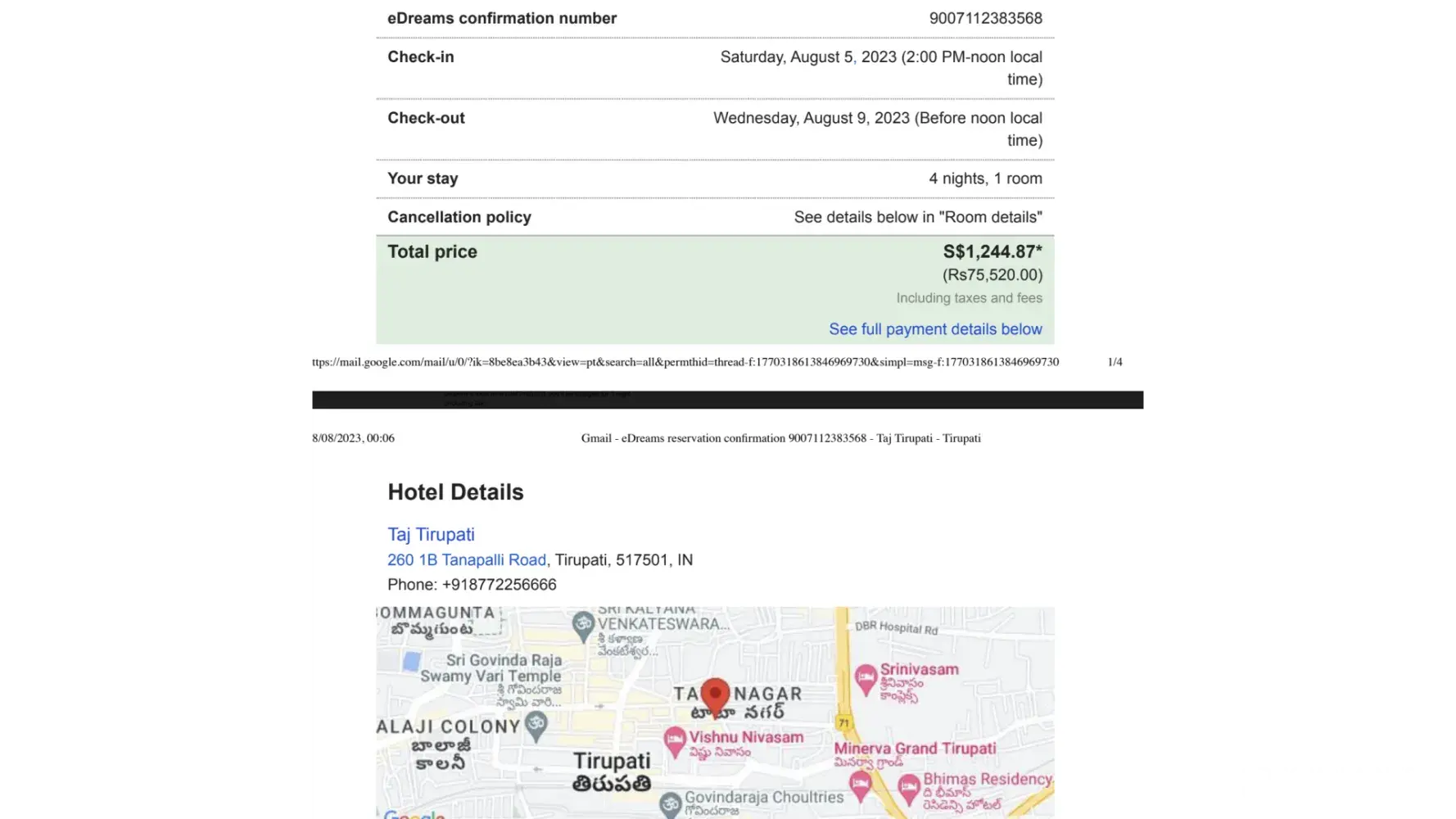Click the Sri Kalyana Venkateswara temple marker
Viewport: 1456px width, 819px height.
[583, 625]
